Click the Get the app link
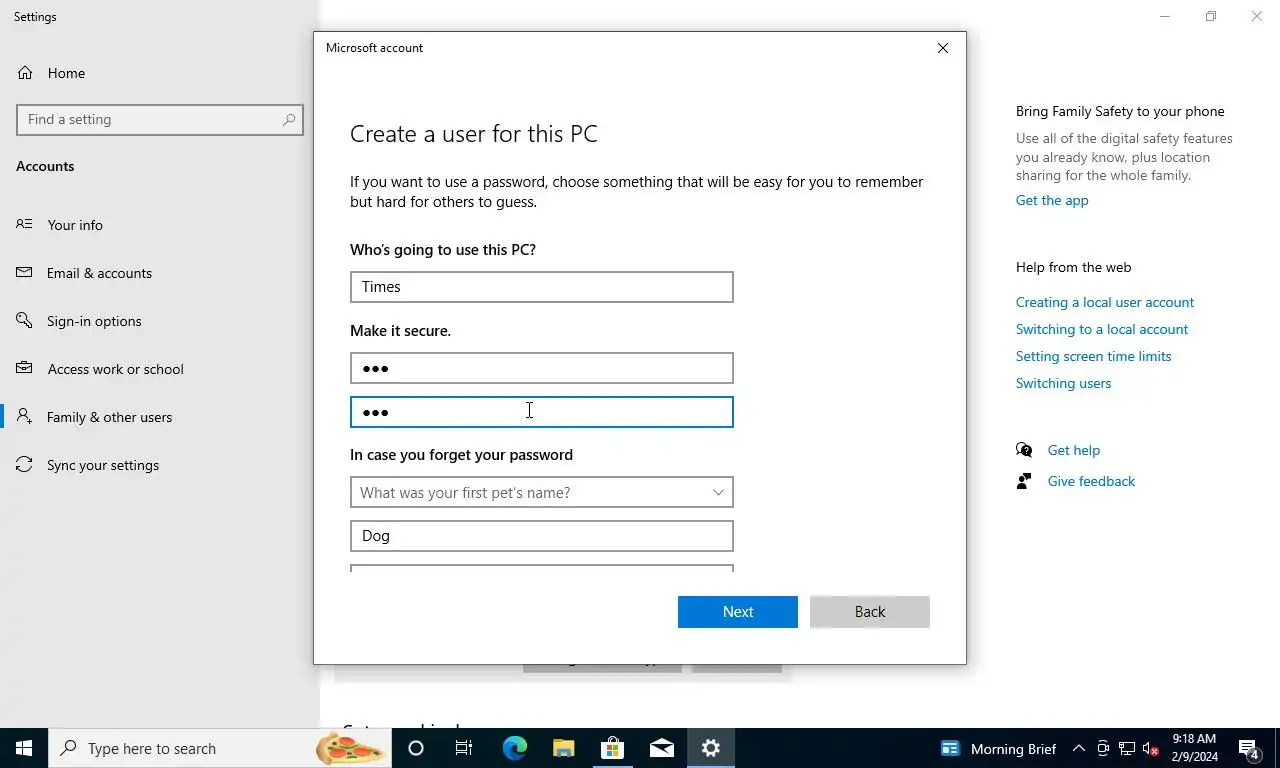This screenshot has height=768, width=1280. coord(1052,200)
